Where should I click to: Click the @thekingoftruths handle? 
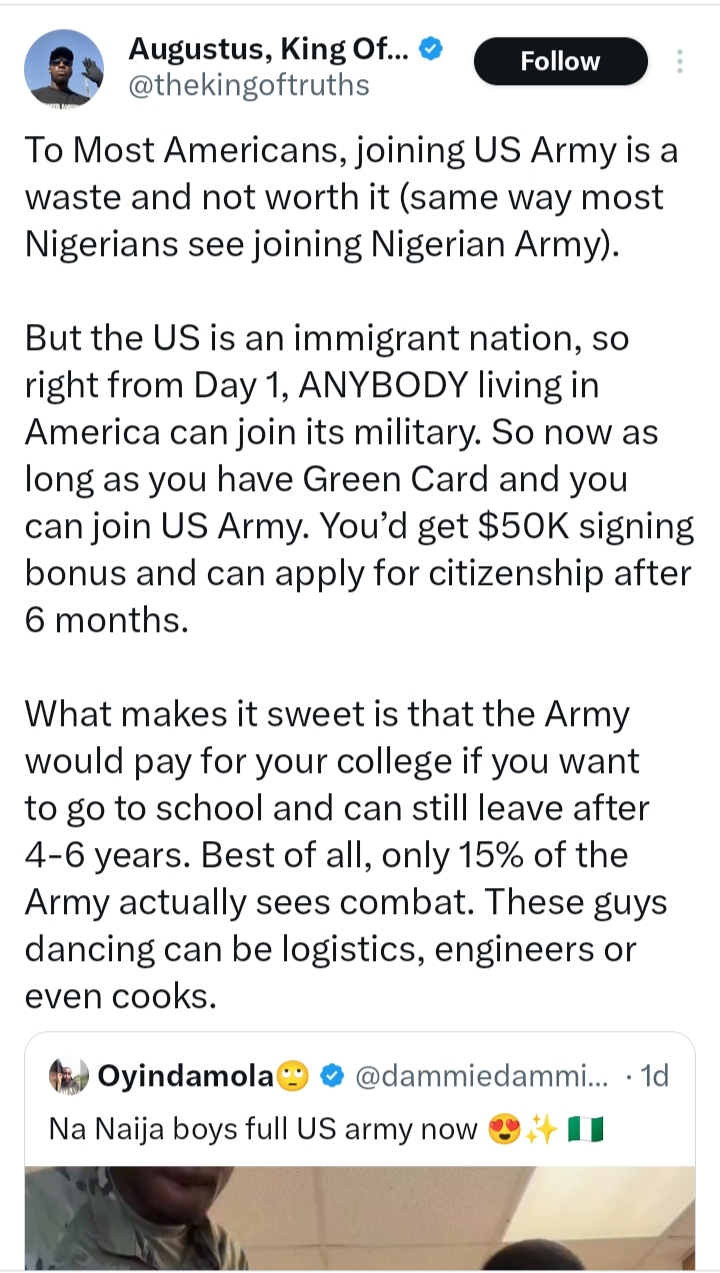[x=249, y=85]
